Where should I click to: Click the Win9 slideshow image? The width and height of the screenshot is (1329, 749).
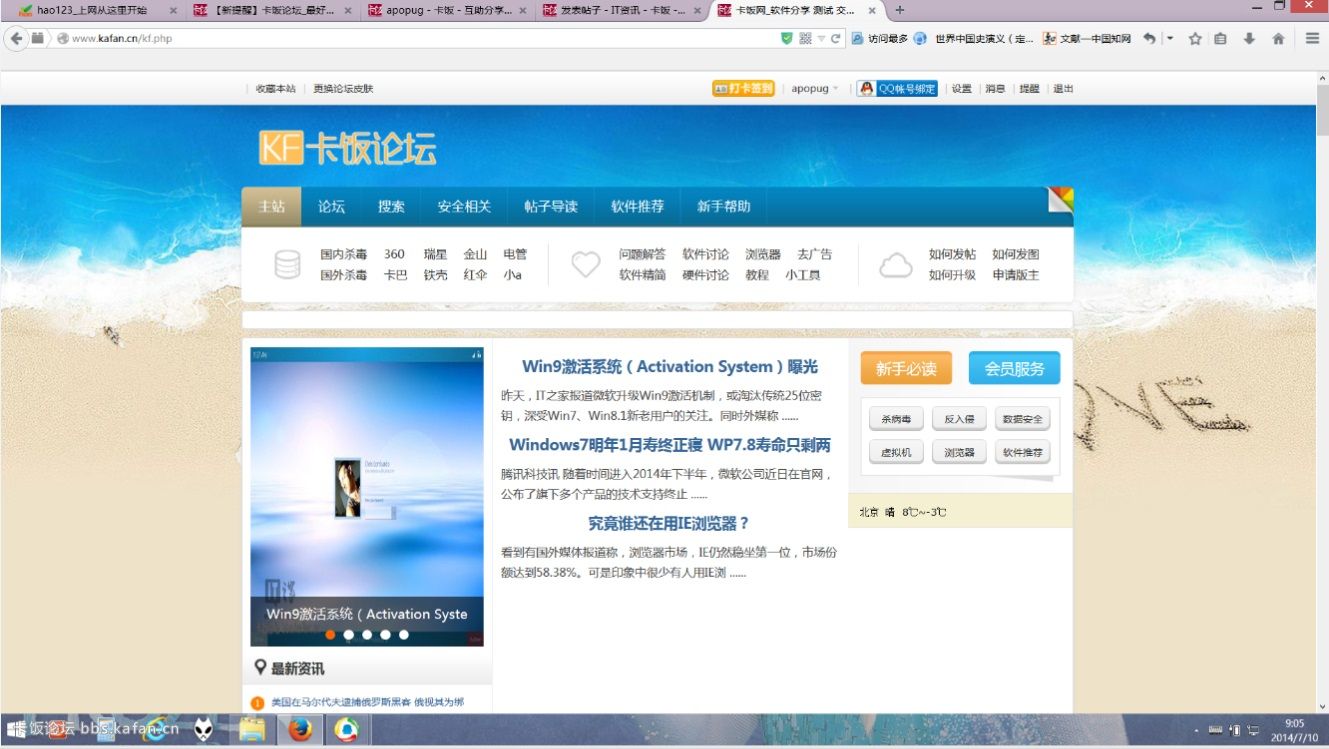(x=367, y=497)
